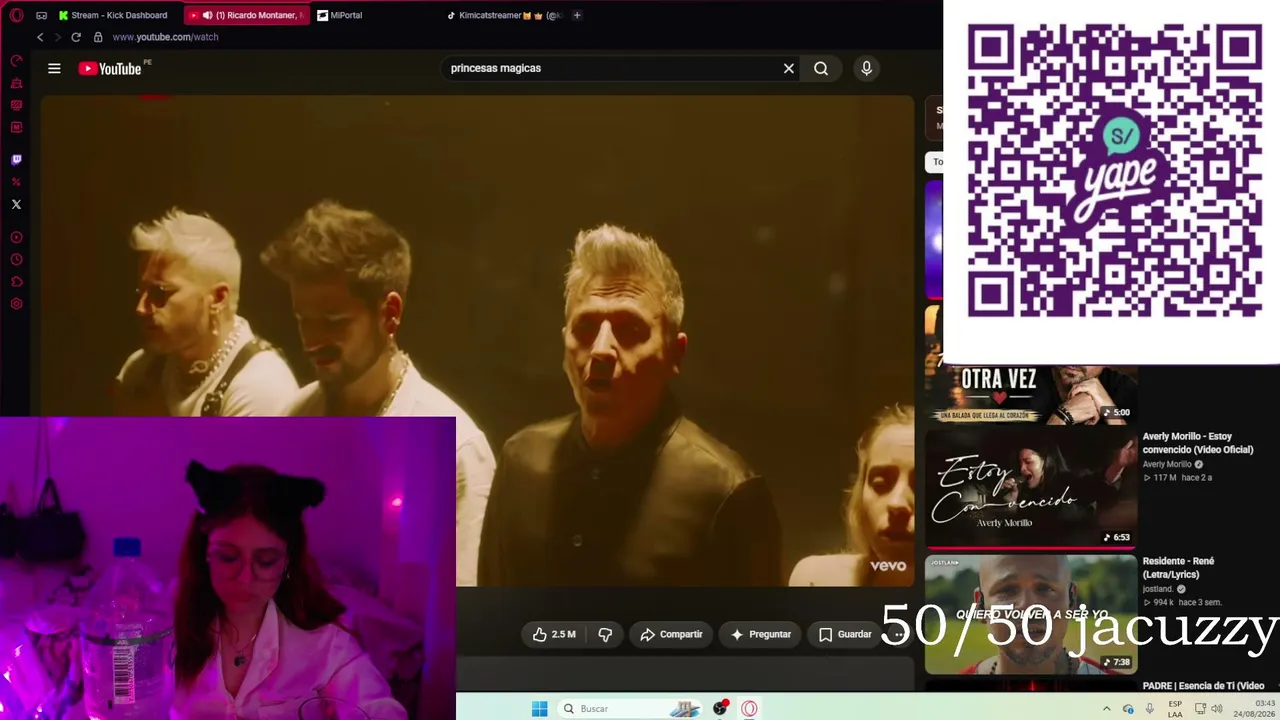Viewport: 1280px width, 720px height.
Task: Open the ESP LAA keyboard language switcher
Action: pos(1175,709)
